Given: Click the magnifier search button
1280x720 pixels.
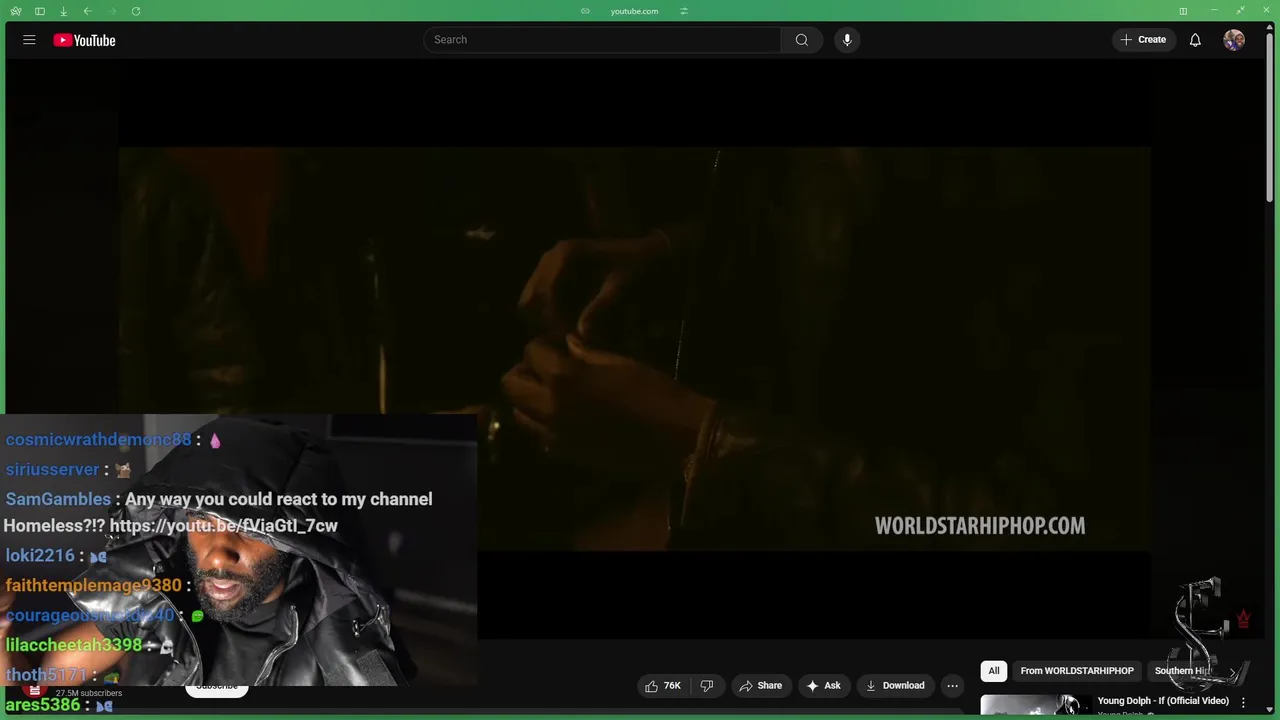Looking at the screenshot, I should (x=801, y=40).
